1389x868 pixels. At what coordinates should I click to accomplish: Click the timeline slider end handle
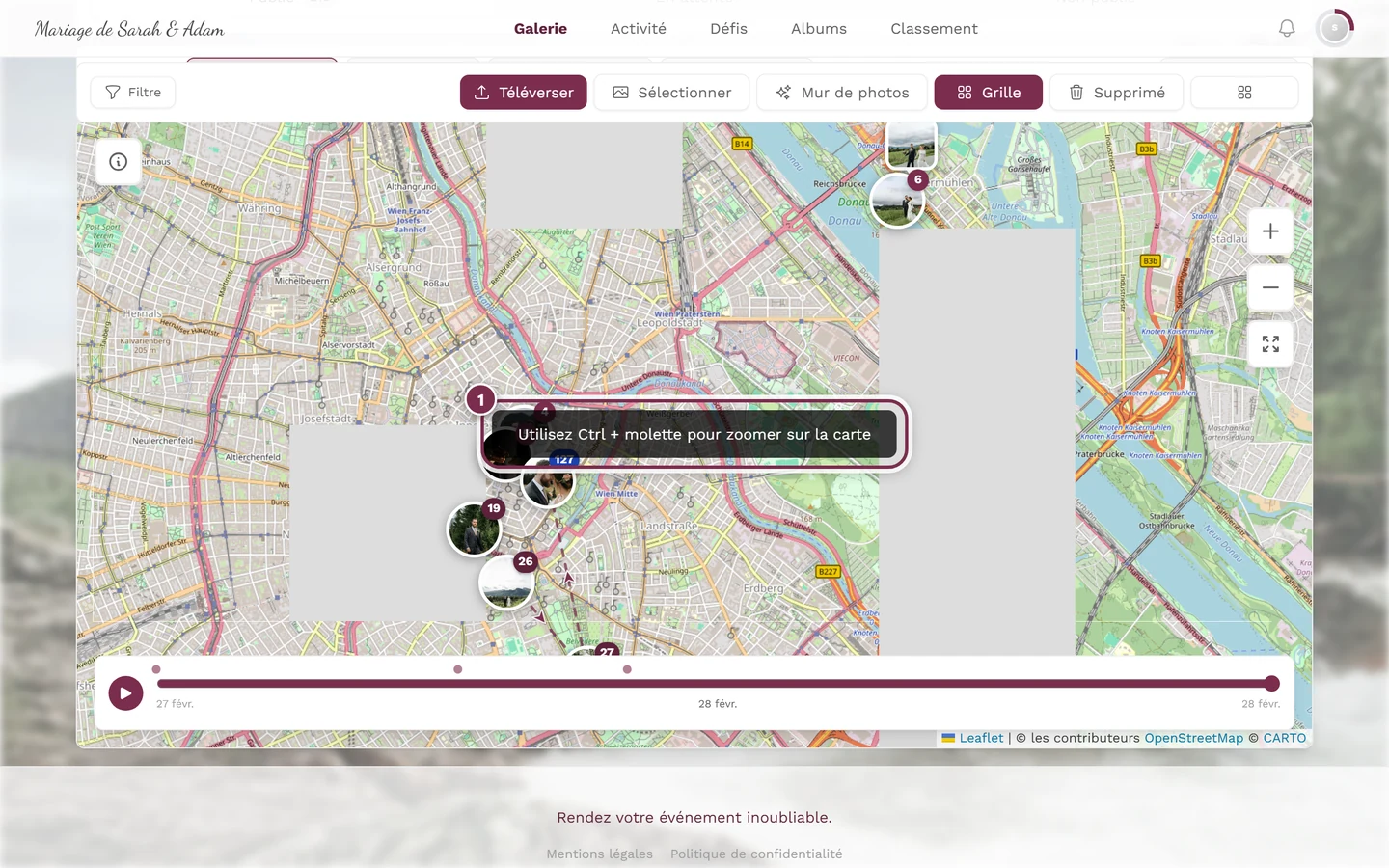pos(1271,684)
